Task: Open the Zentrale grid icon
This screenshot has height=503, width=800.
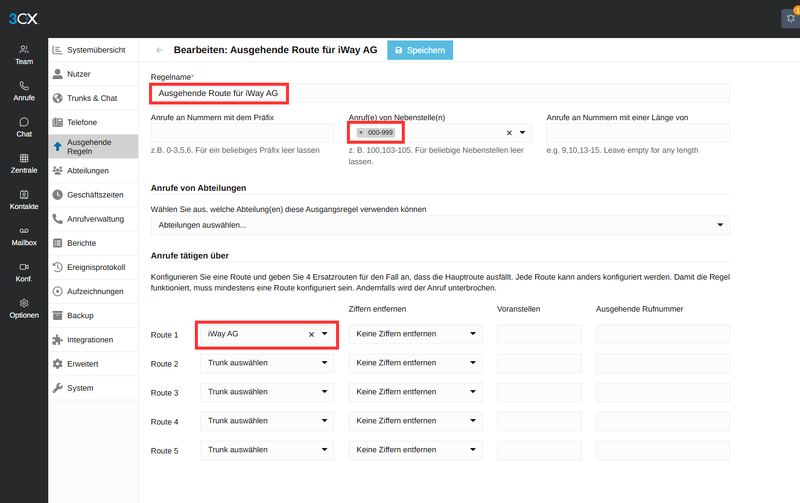Action: [x=24, y=158]
